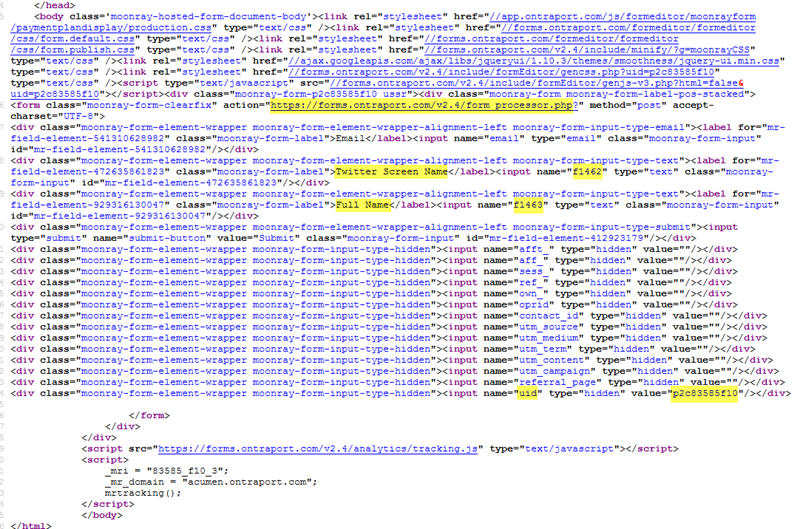
Task: Click the hidden input name 'utm_term'
Action: tap(543, 349)
